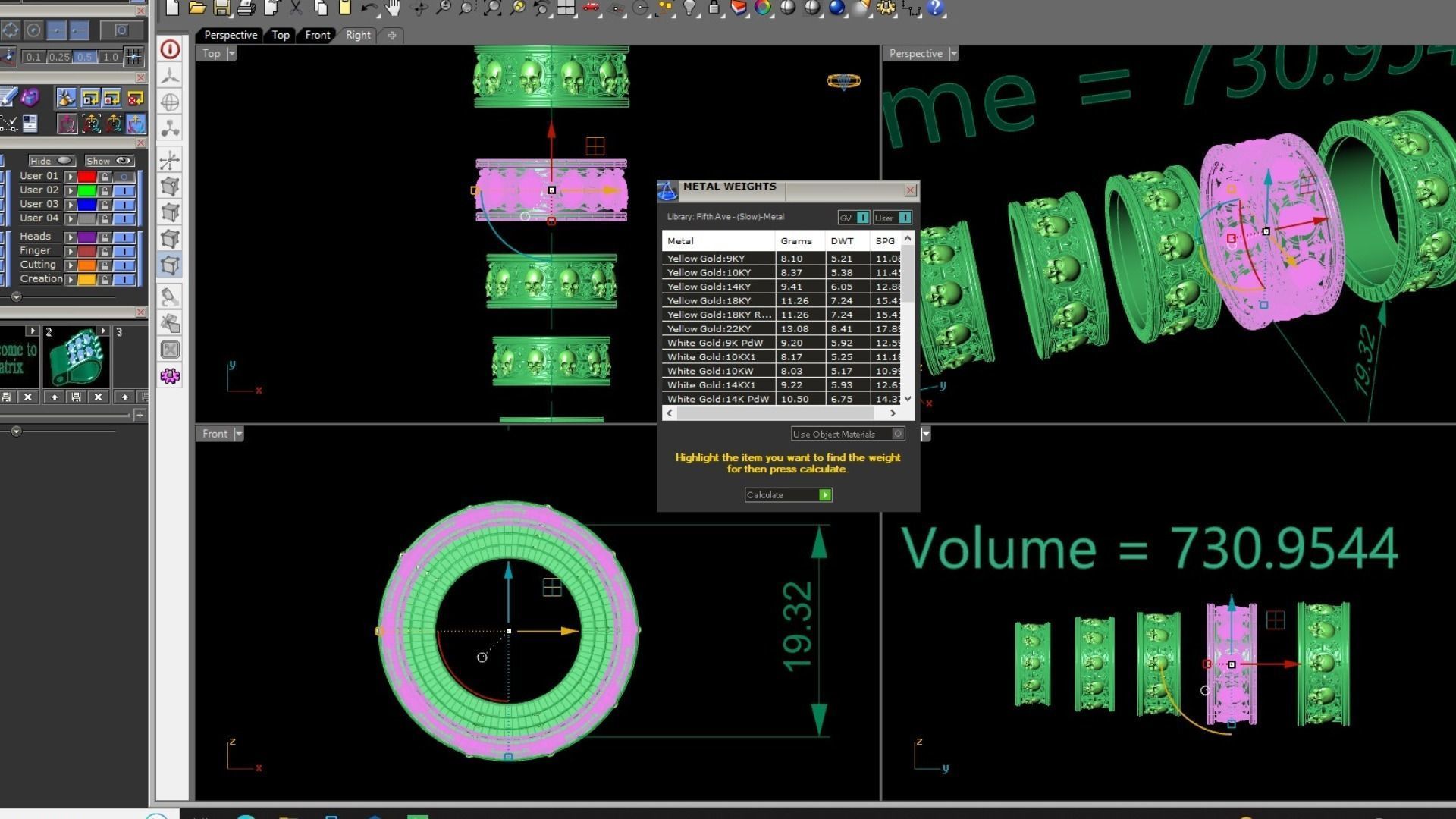This screenshot has height=819, width=1456.
Task: Click the lock icon in top toolbar
Action: coord(714,8)
